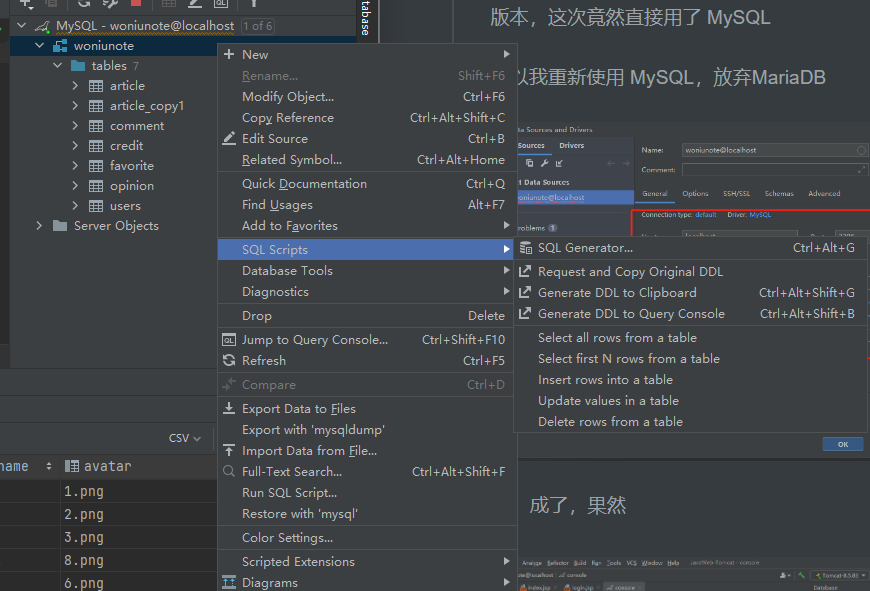Switch to the Schemas tab in the dialog
The width and height of the screenshot is (870, 591).
click(x=779, y=194)
